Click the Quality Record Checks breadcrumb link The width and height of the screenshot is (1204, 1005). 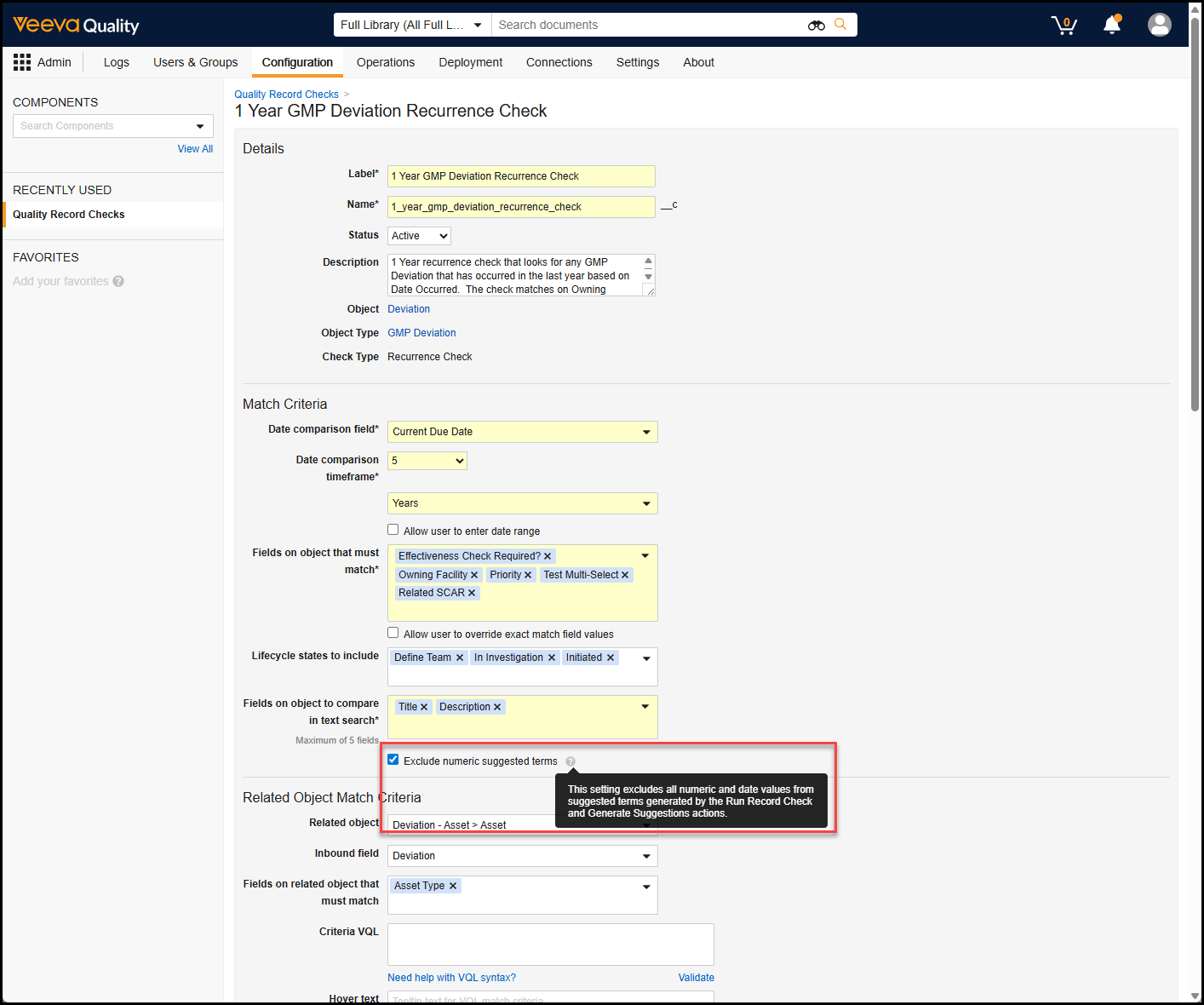[x=286, y=95]
